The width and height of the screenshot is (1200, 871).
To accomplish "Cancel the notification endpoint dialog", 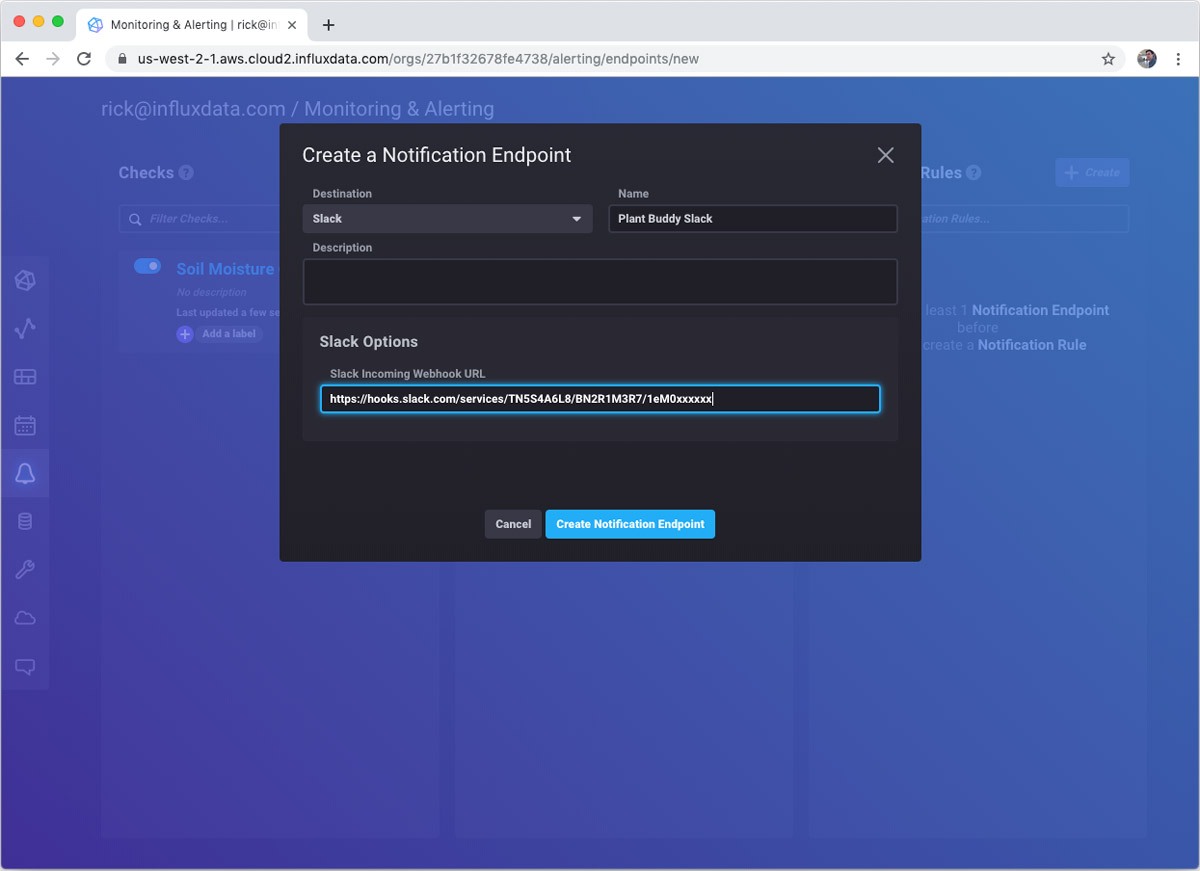I will click(x=513, y=523).
